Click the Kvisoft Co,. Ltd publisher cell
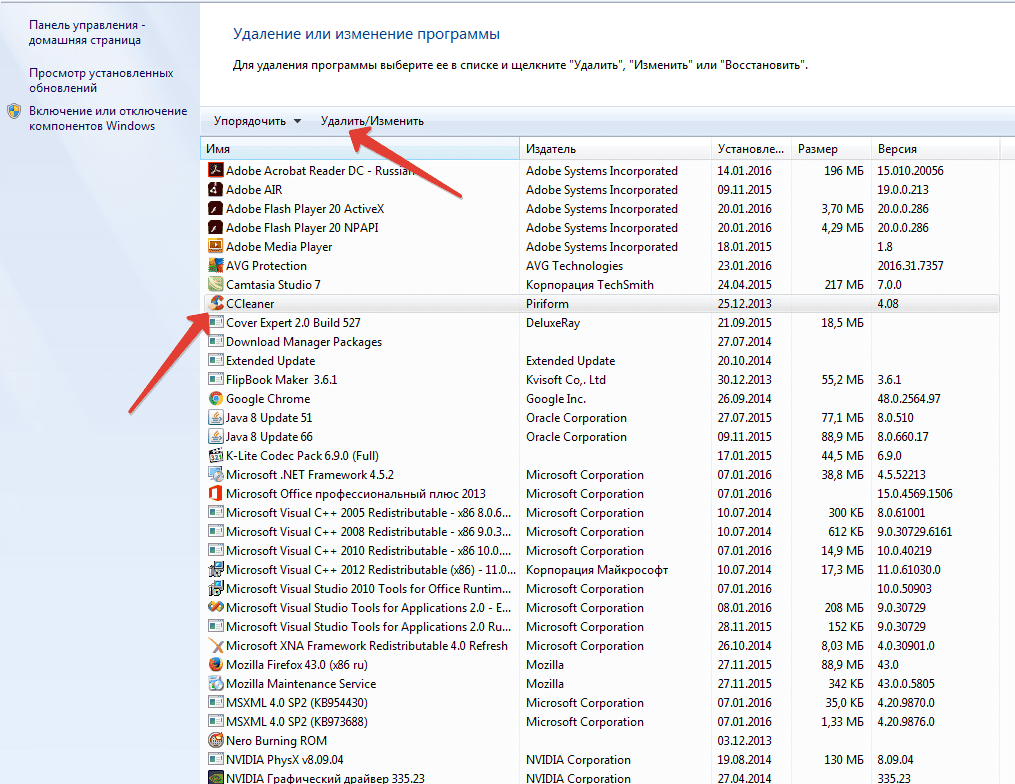Image resolution: width=1015 pixels, height=784 pixels. tap(566, 379)
